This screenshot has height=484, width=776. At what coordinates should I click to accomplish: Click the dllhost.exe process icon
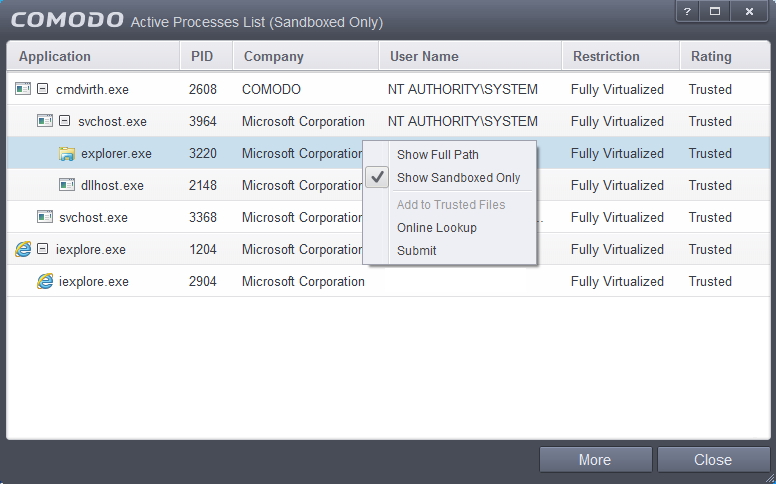[x=67, y=185]
